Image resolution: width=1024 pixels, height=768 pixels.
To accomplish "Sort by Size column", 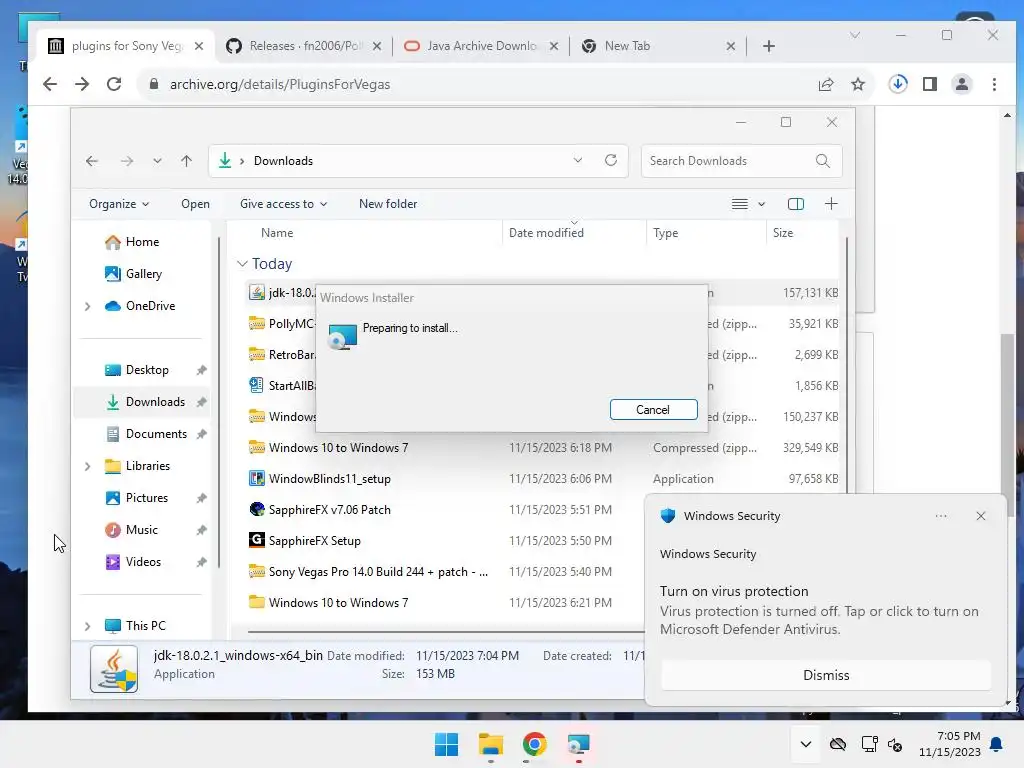I will point(782,232).
